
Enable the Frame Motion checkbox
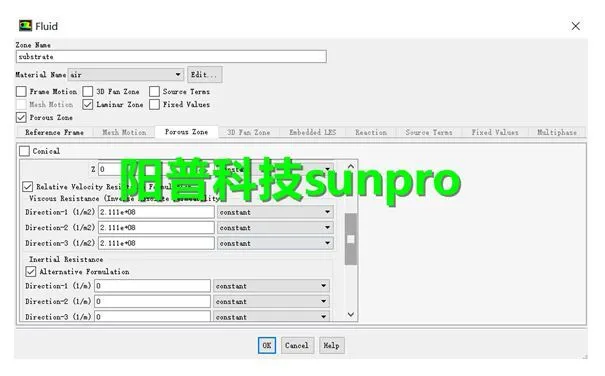(x=21, y=91)
